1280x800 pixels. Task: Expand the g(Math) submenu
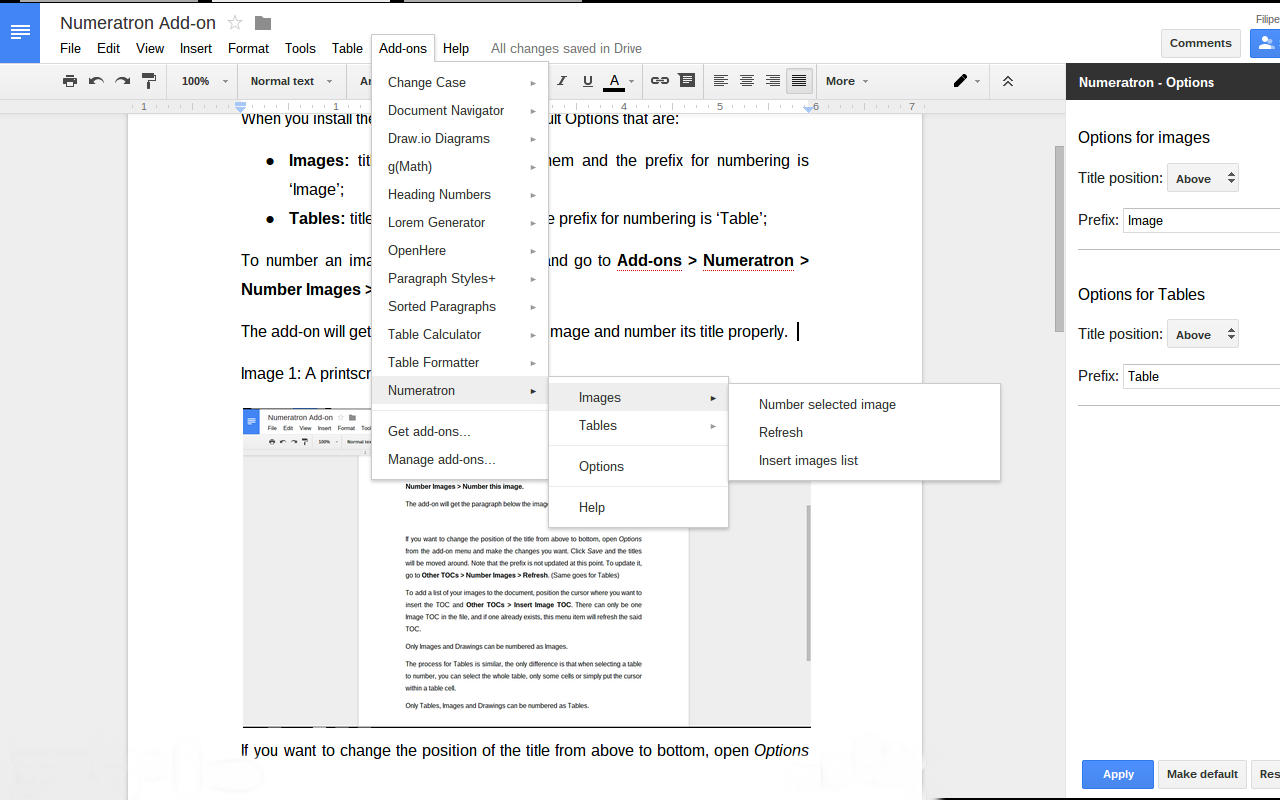[x=460, y=166]
